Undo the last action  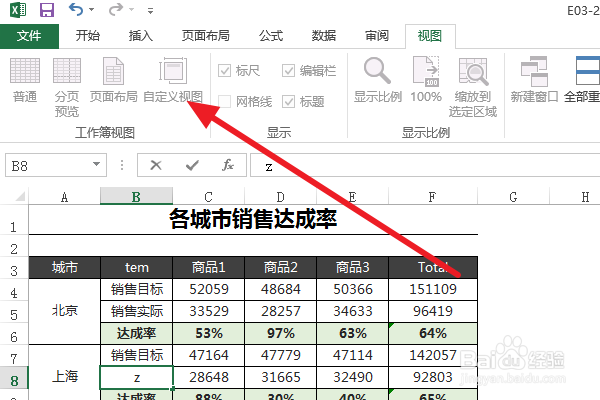(x=75, y=9)
